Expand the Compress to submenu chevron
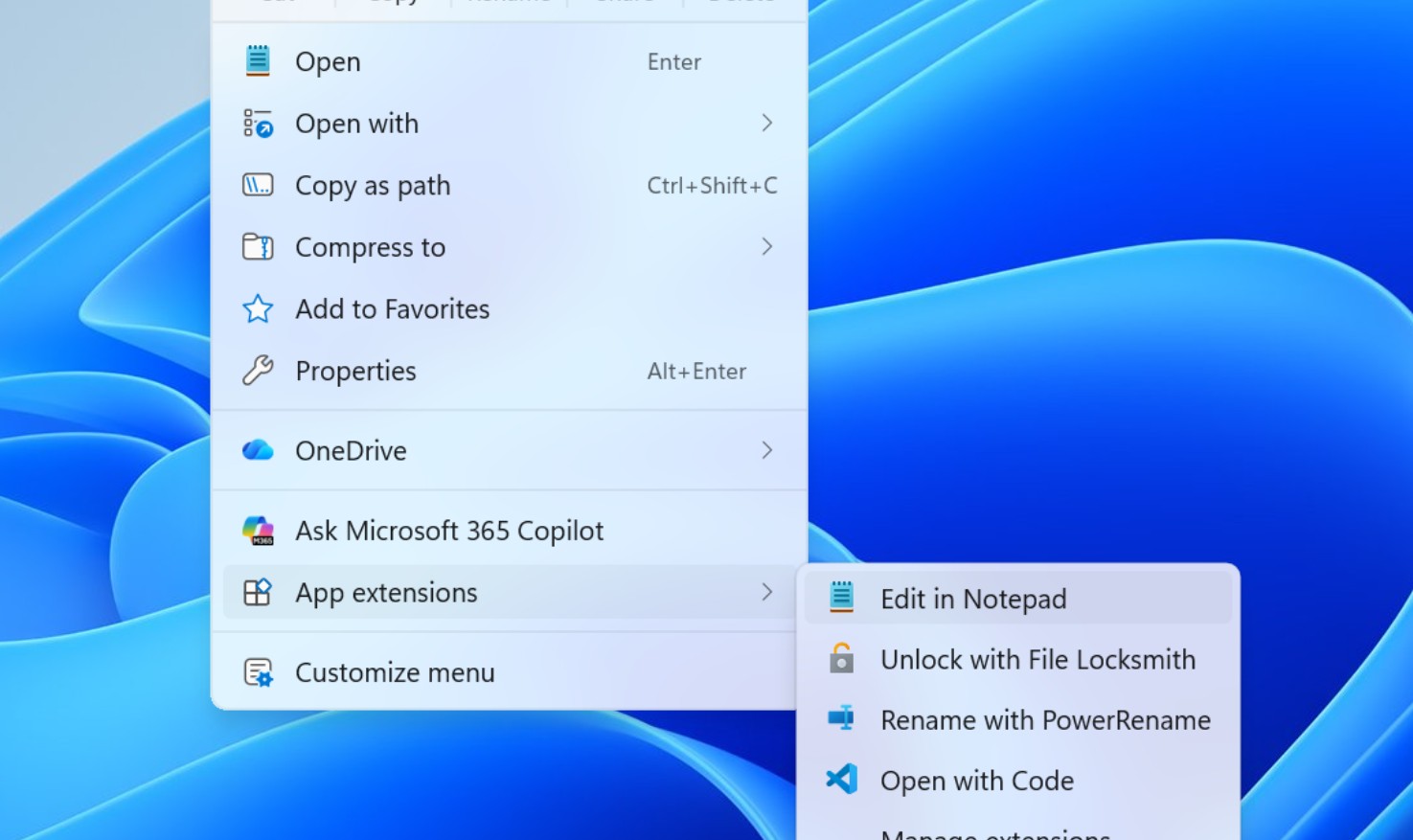1413x840 pixels. point(766,246)
